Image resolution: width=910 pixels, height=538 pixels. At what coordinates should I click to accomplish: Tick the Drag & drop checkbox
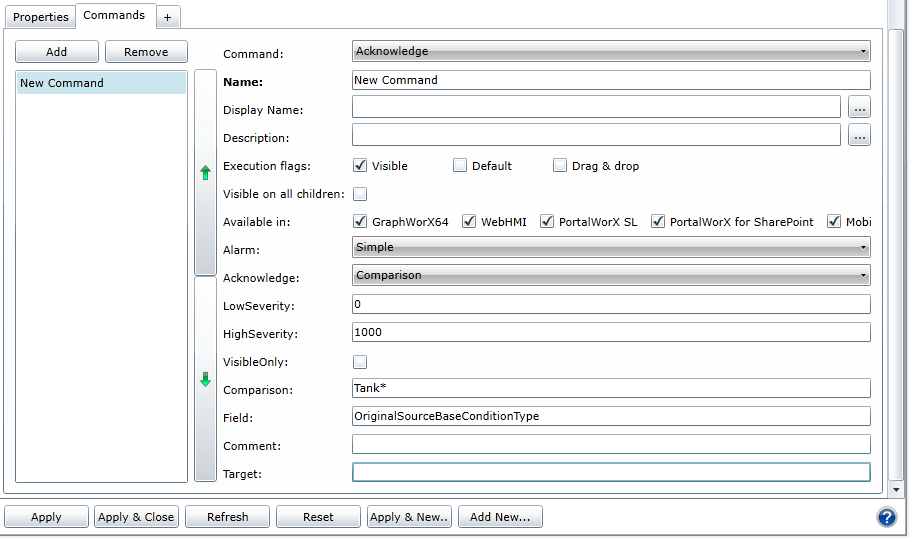560,166
